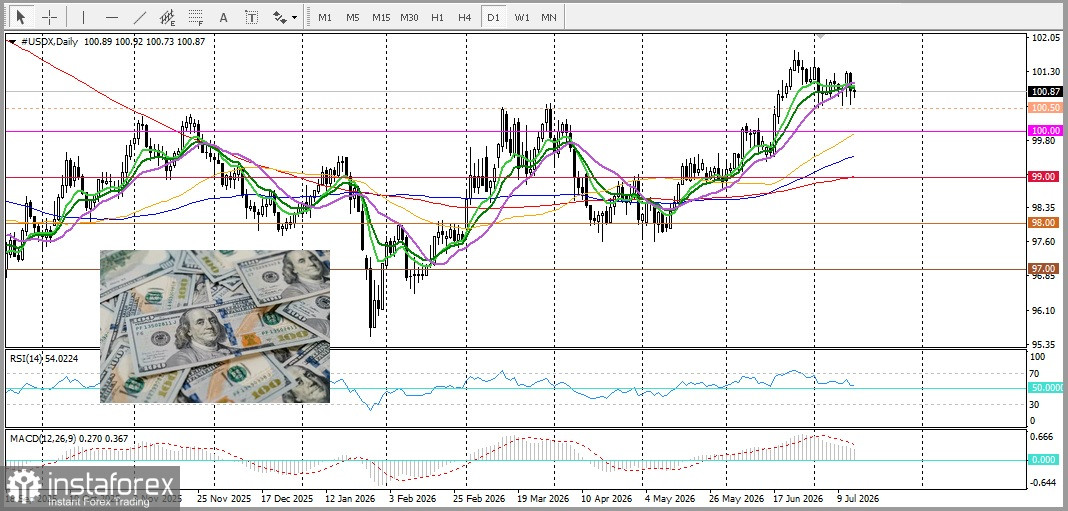Choose the trendline drawing tool

(x=140, y=17)
